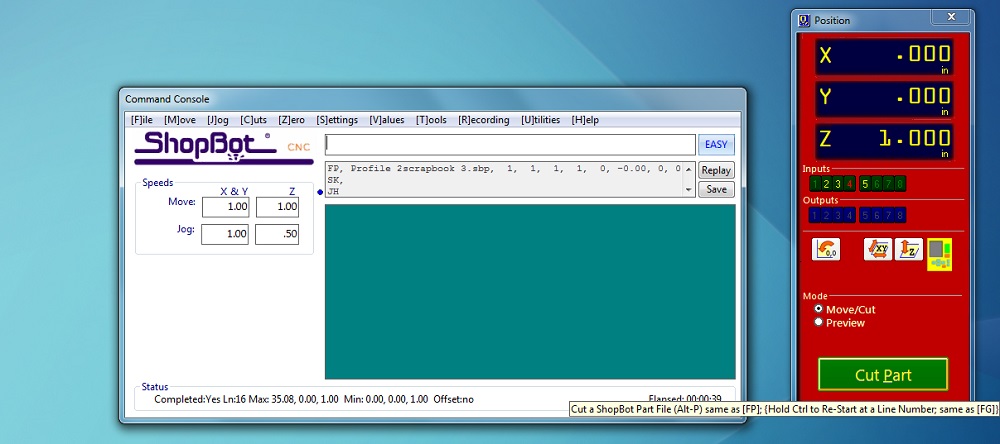The height and width of the screenshot is (444, 1000).
Task: Click the Y position readout
Action: (884, 99)
